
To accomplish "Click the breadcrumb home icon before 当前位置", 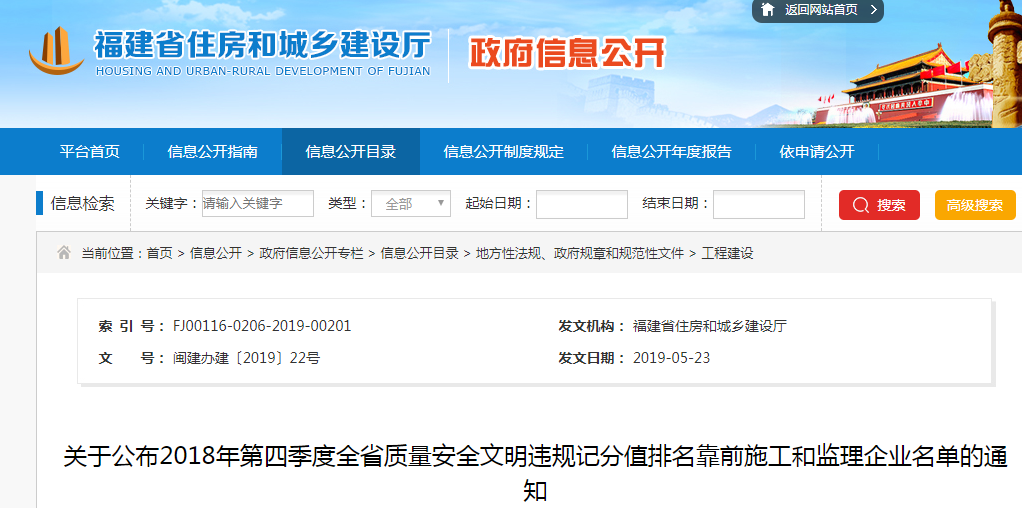I will point(64,253).
